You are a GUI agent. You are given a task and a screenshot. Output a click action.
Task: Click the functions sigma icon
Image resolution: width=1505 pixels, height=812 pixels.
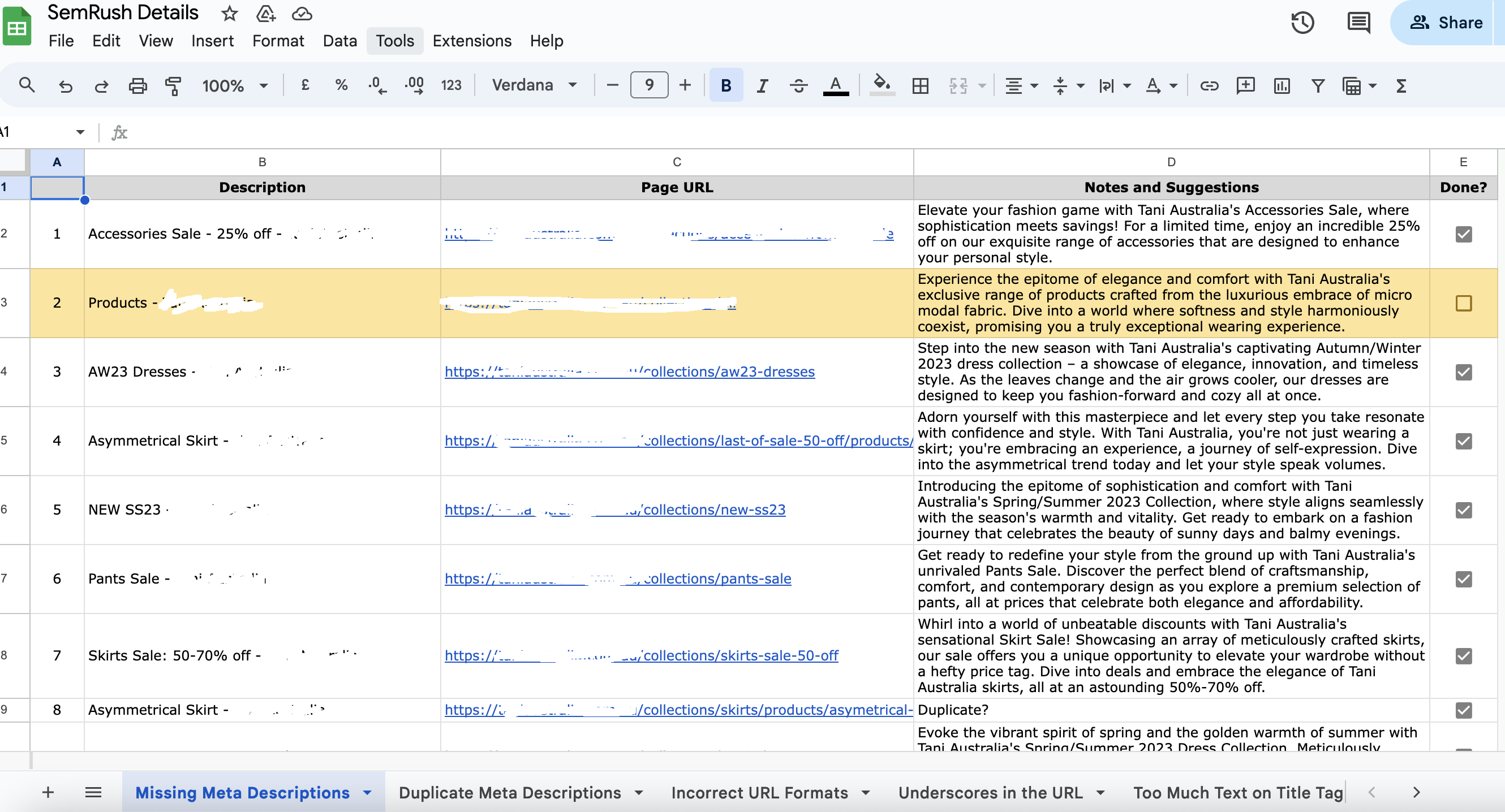click(1401, 86)
